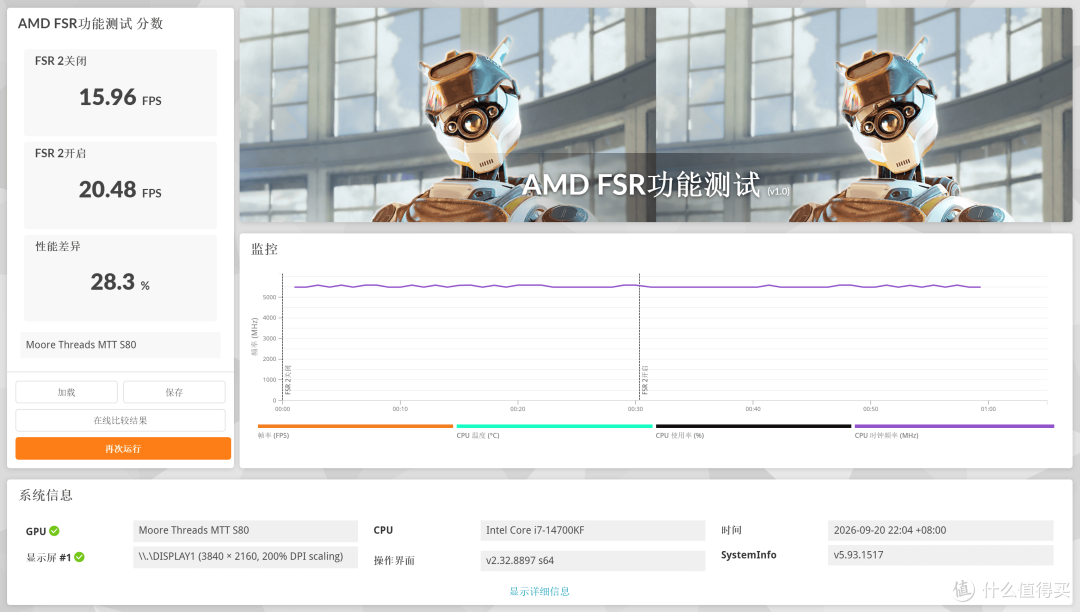Screen dimensions: 1080x612
Task: Open 显示详细信息 details link
Action: pos(539,591)
